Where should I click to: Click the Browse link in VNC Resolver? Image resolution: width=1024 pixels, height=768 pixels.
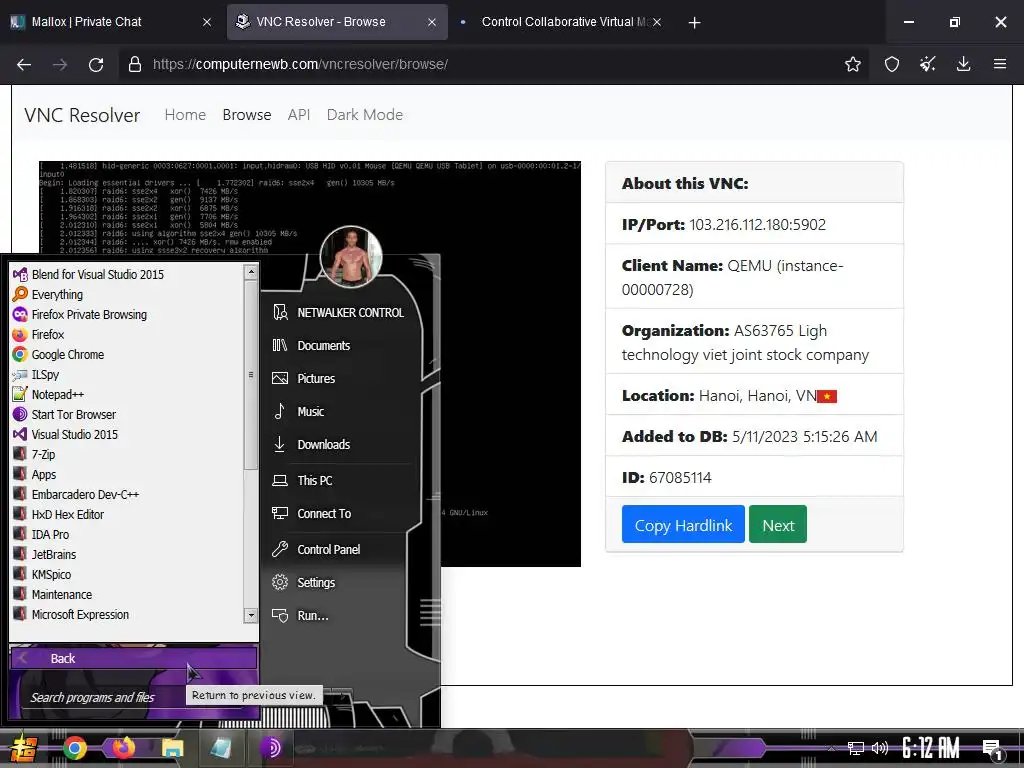coord(247,115)
